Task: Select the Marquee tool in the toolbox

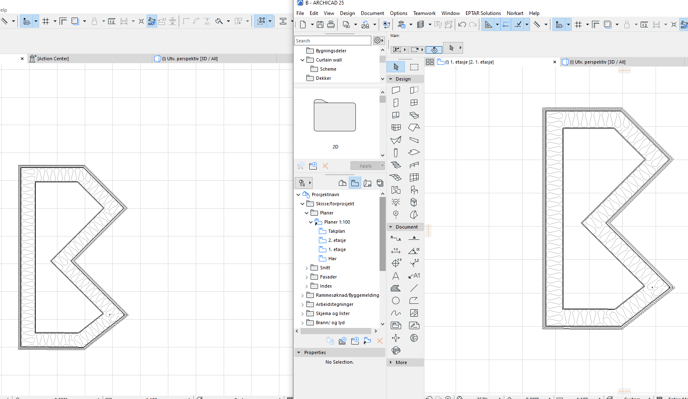Action: 414,67
